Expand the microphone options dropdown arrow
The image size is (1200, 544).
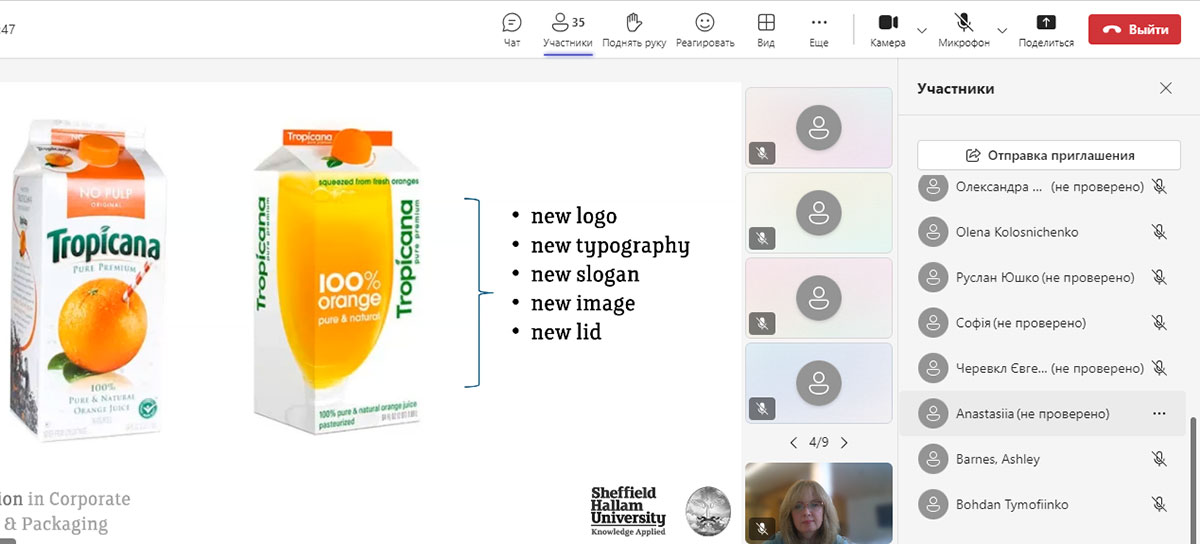click(x=1003, y=30)
